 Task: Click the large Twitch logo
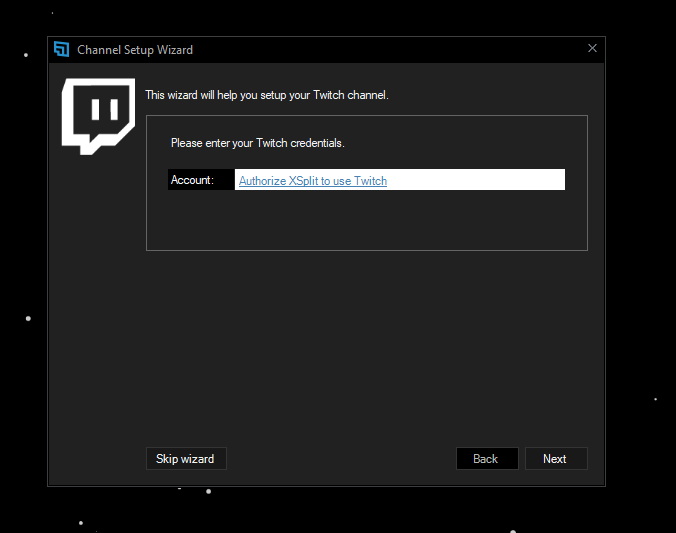[x=98, y=116]
